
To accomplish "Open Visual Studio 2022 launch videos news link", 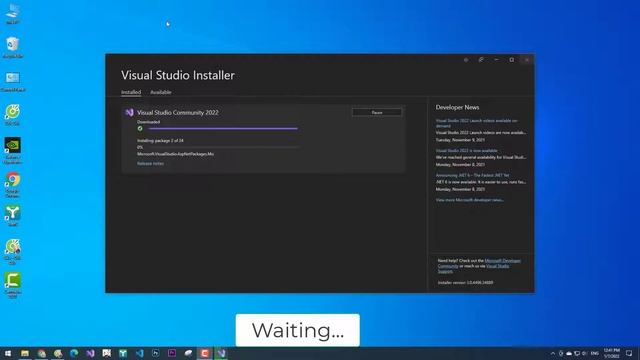I will click(x=476, y=123).
